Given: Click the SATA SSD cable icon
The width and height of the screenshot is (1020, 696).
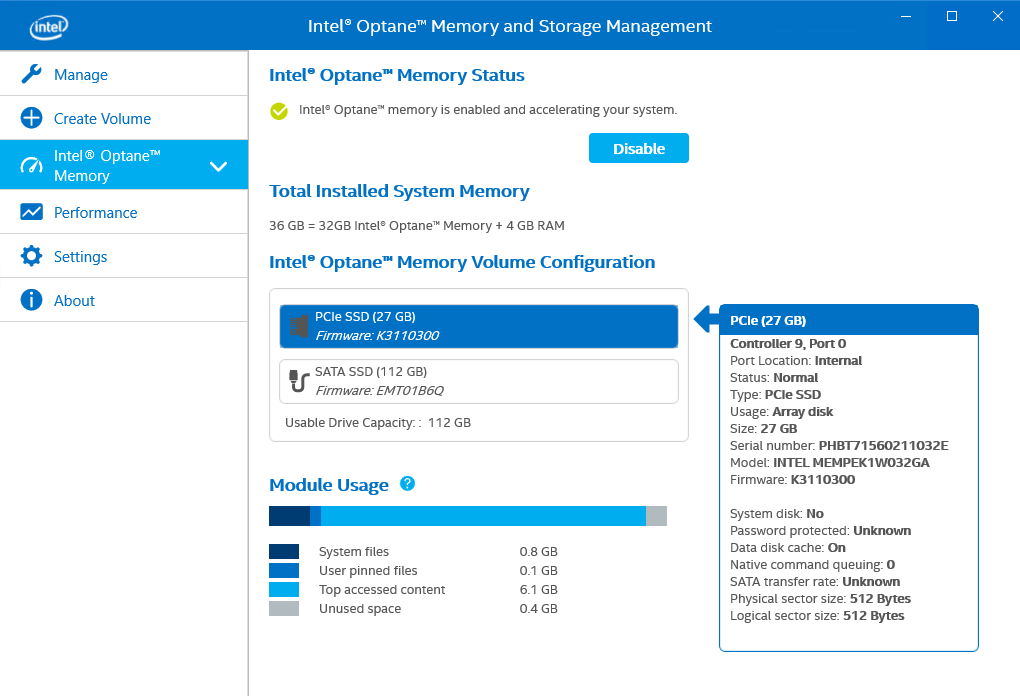Looking at the screenshot, I should [299, 381].
